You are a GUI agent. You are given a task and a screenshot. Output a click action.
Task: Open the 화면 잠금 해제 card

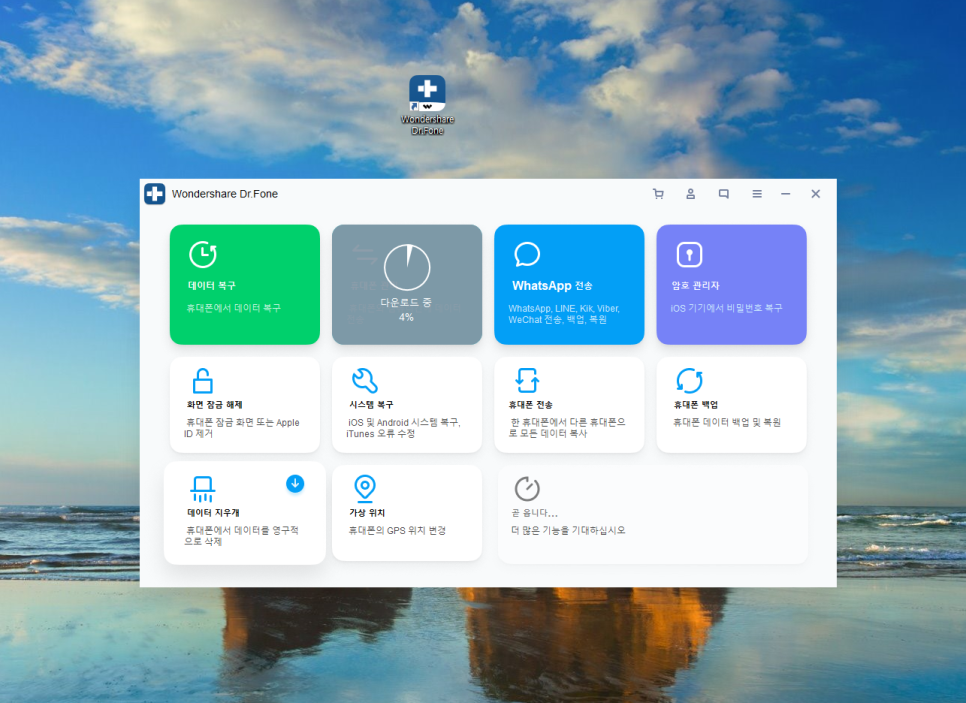click(245, 405)
